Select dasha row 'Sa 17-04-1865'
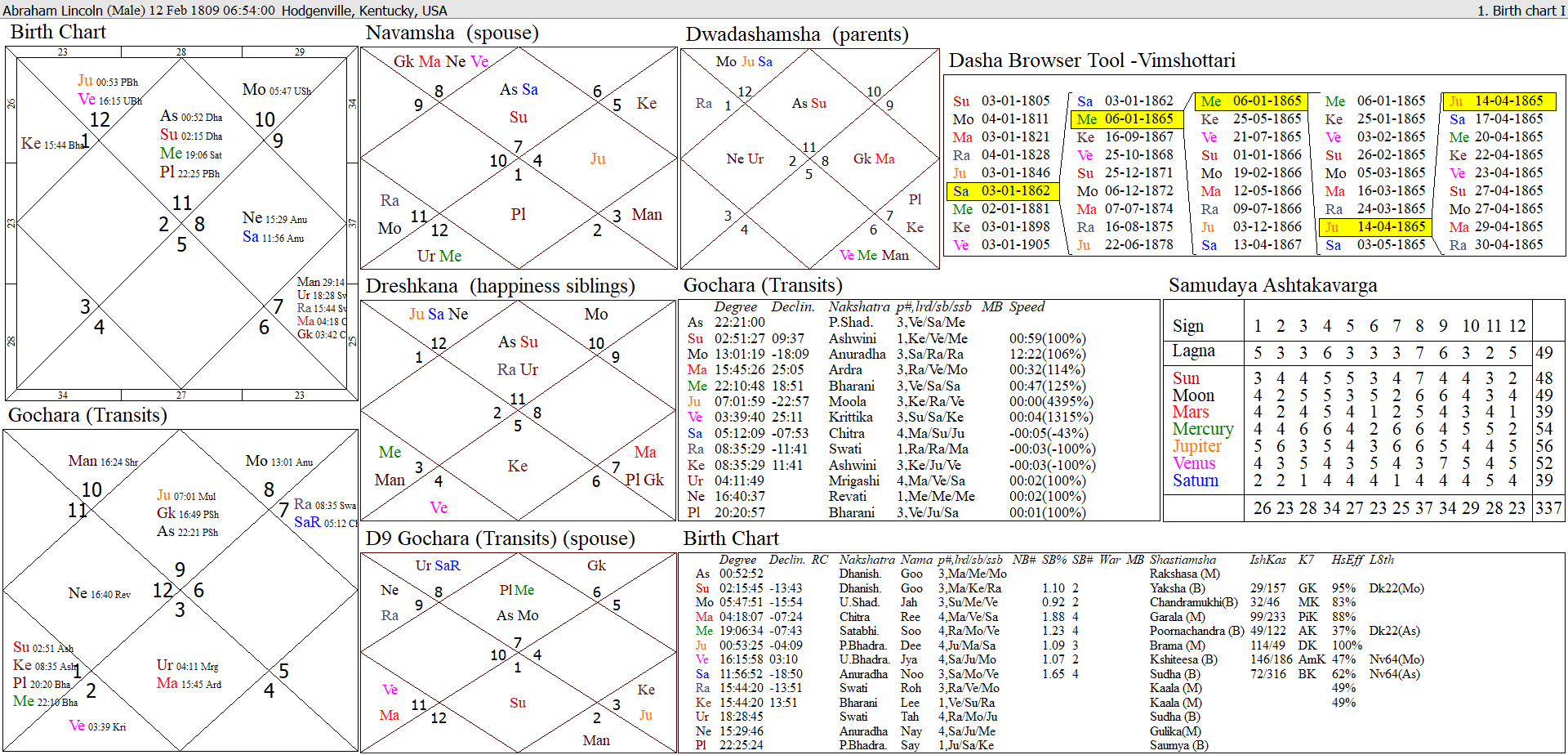 (1497, 119)
